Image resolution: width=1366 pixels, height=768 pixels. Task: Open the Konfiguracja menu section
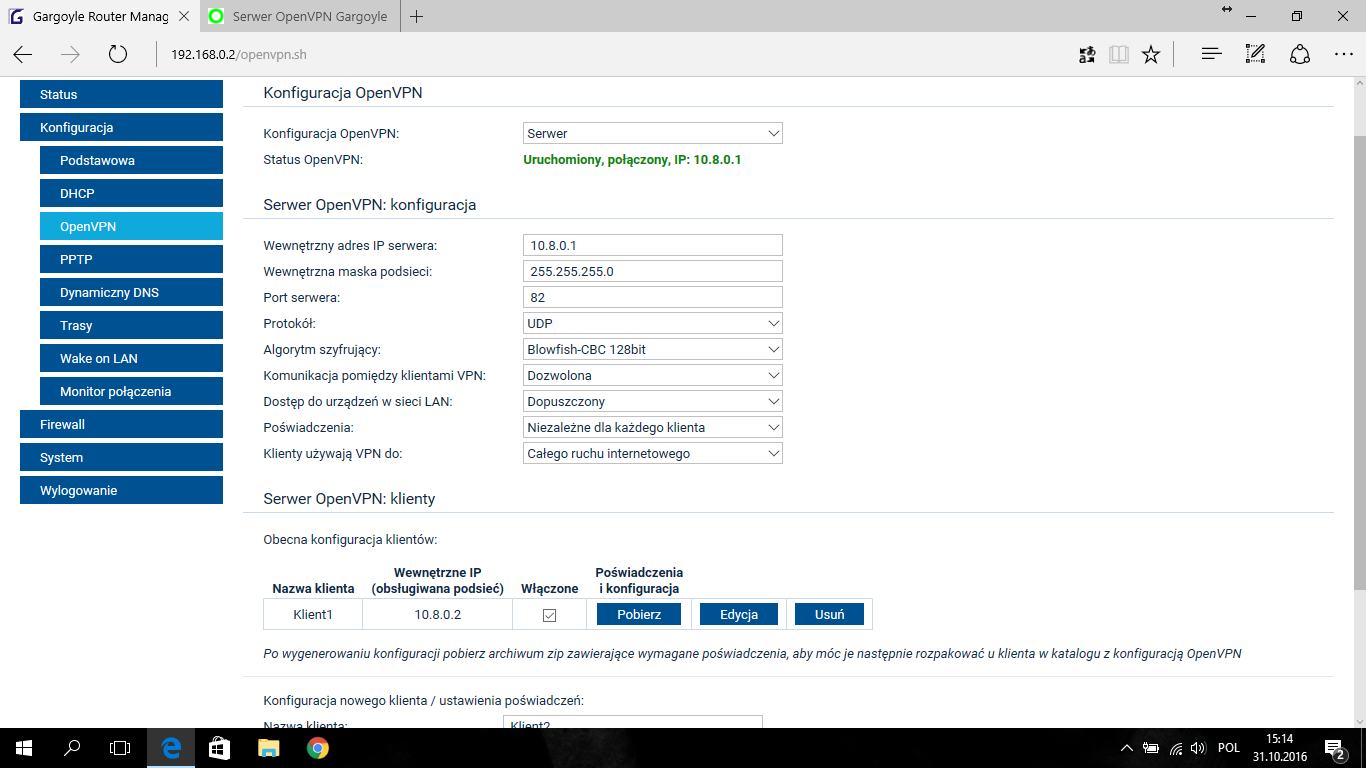121,127
